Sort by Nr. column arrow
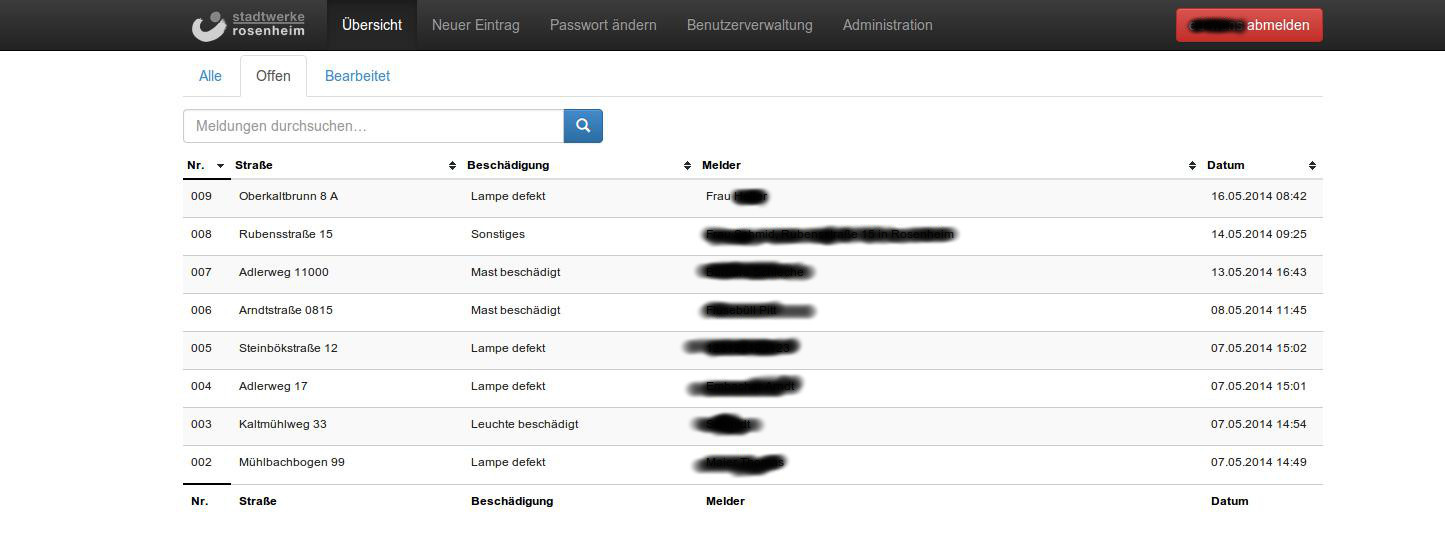Image resolution: width=1445 pixels, height=538 pixels. (220, 166)
